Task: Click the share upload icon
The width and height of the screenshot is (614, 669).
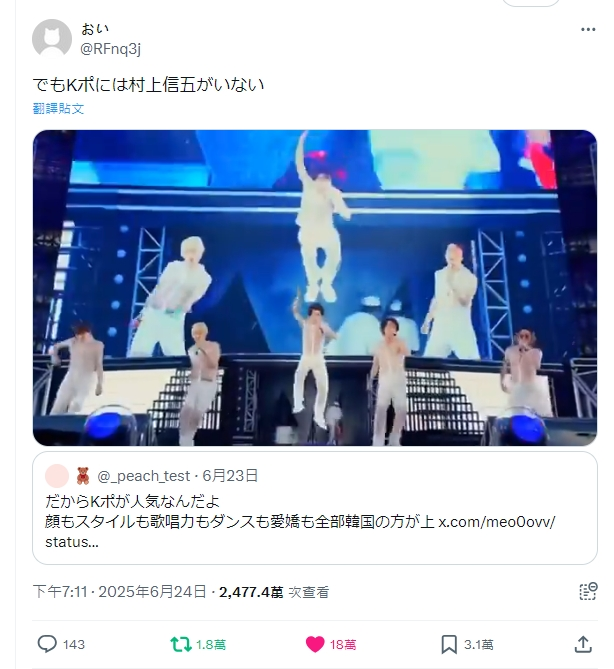Action: click(x=583, y=644)
